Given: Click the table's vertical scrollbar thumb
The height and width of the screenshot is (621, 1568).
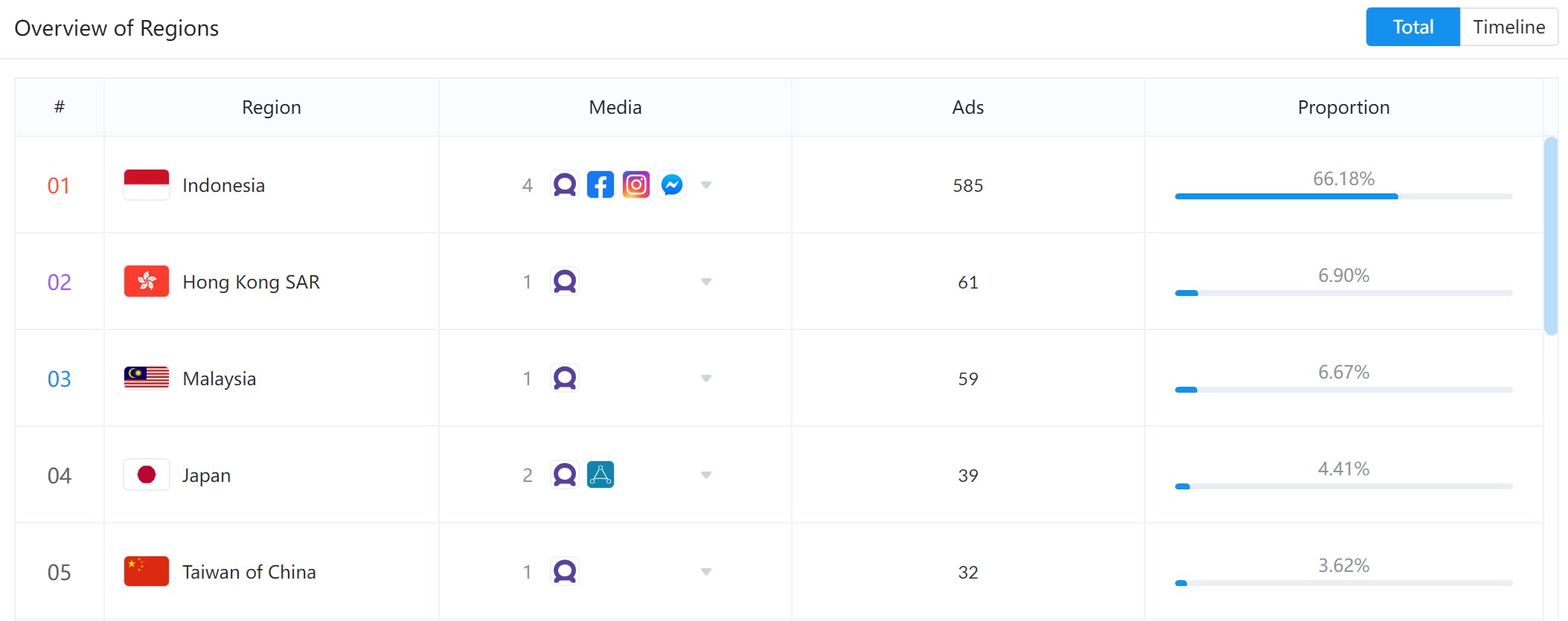Looking at the screenshot, I should (1551, 236).
